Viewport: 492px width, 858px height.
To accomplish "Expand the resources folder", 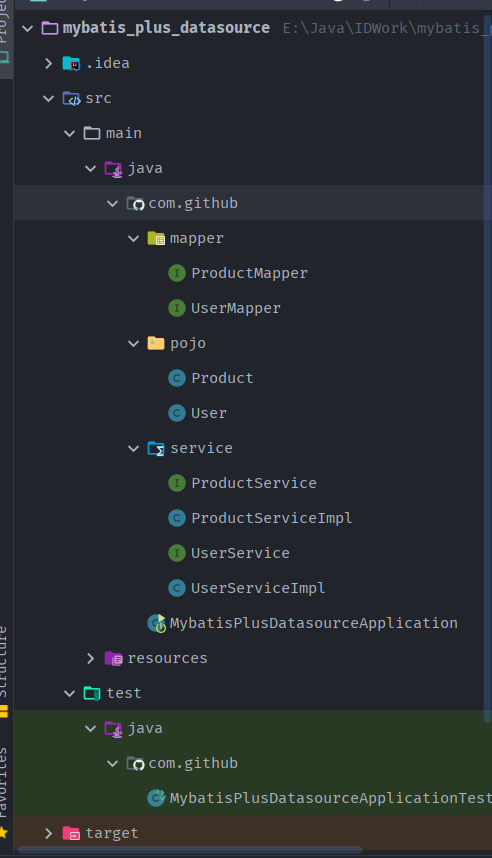I will point(91,658).
